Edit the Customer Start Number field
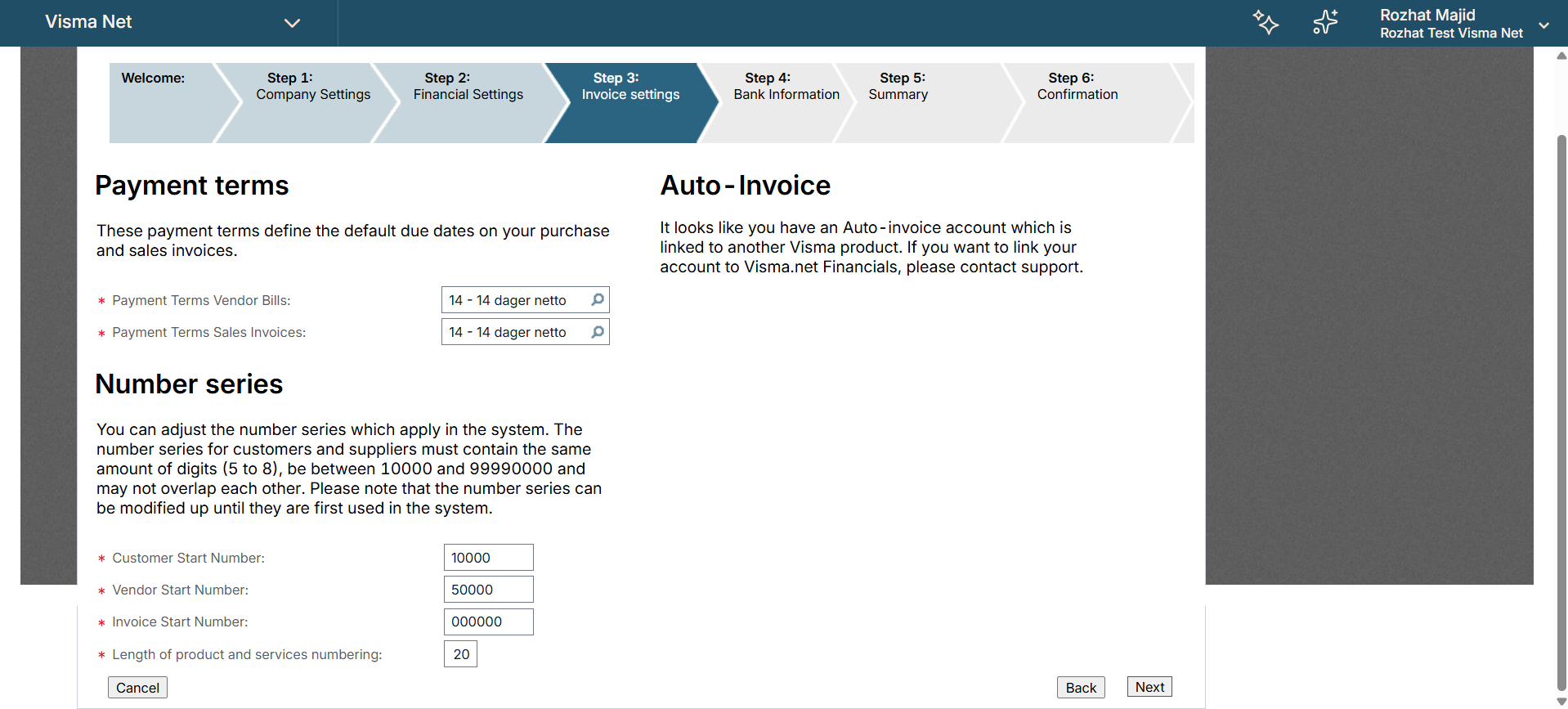 coord(489,558)
